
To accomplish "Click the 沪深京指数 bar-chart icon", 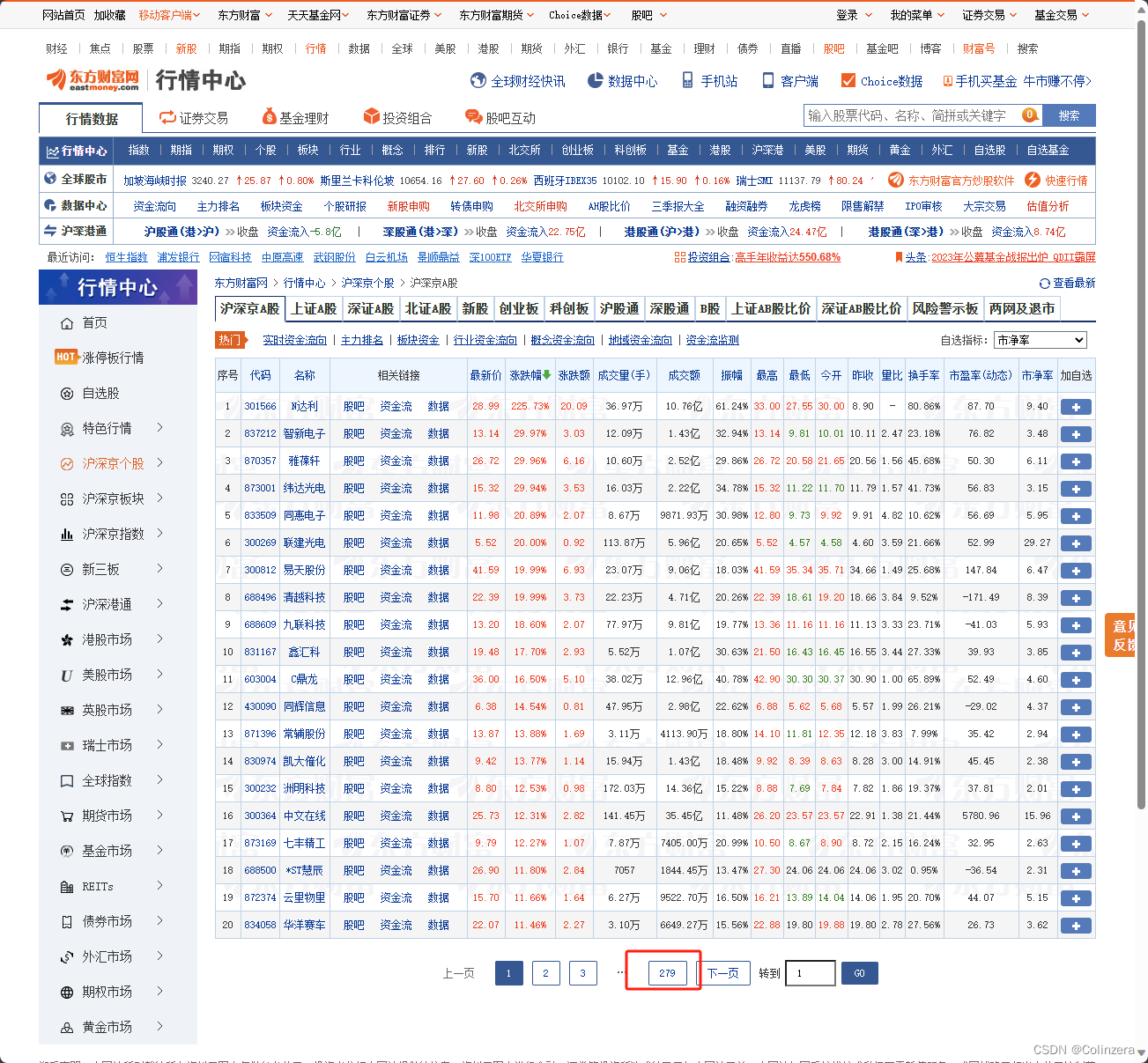I will tap(67, 535).
